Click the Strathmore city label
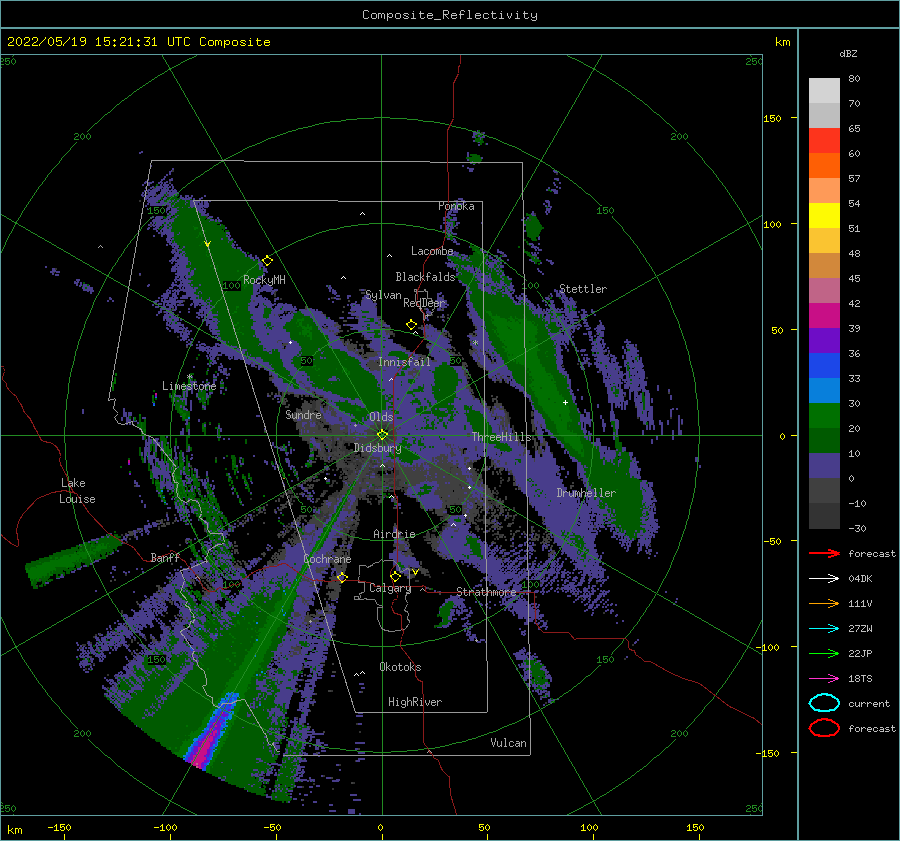 (x=486, y=591)
